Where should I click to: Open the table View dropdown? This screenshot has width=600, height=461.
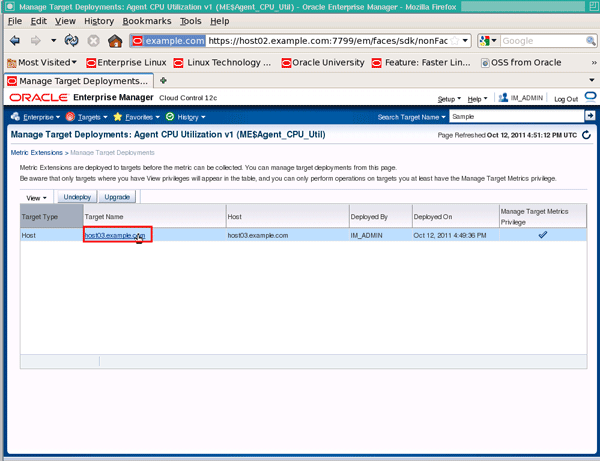(36, 198)
